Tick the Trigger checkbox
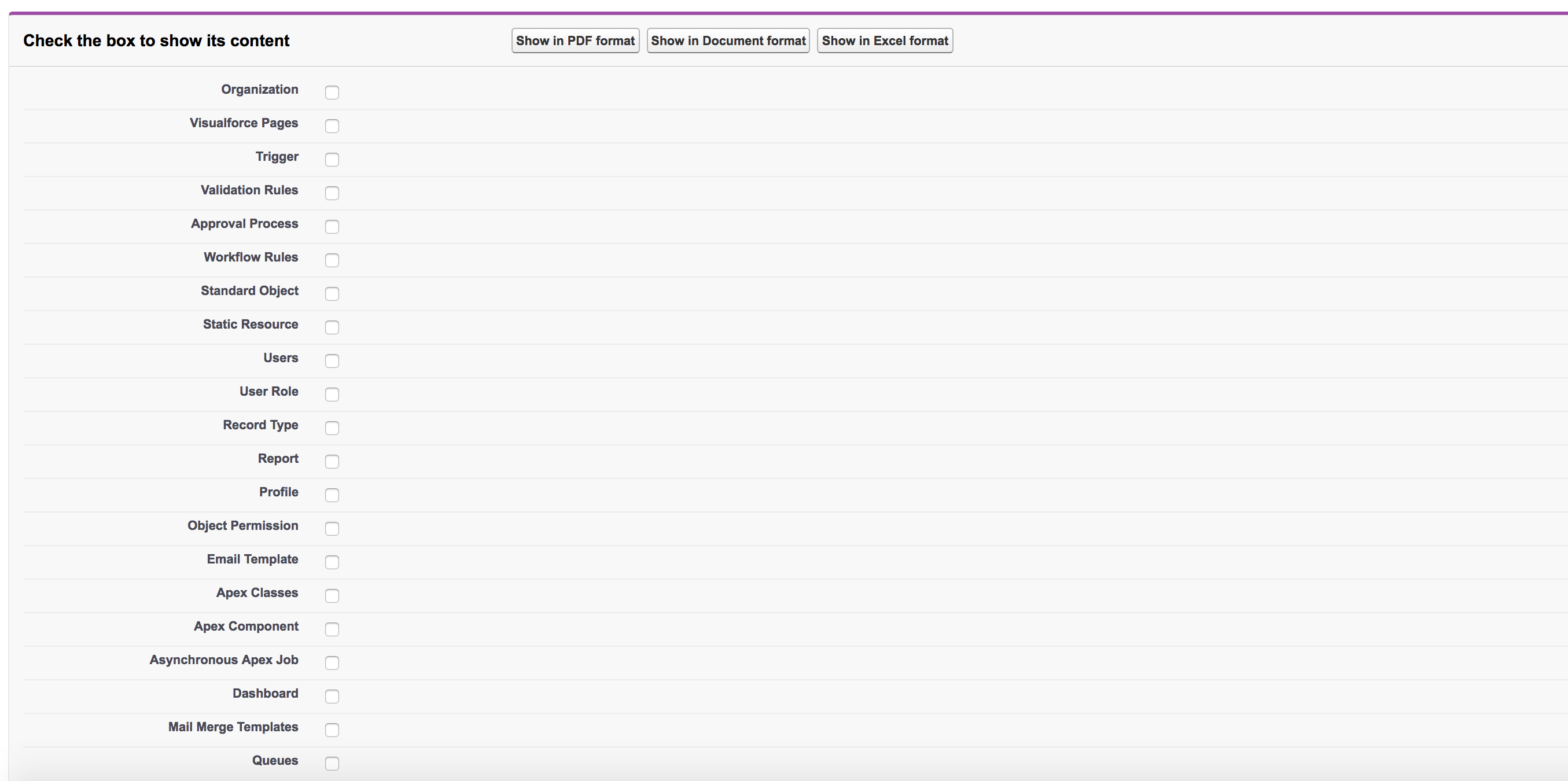The height and width of the screenshot is (781, 1568). click(332, 160)
